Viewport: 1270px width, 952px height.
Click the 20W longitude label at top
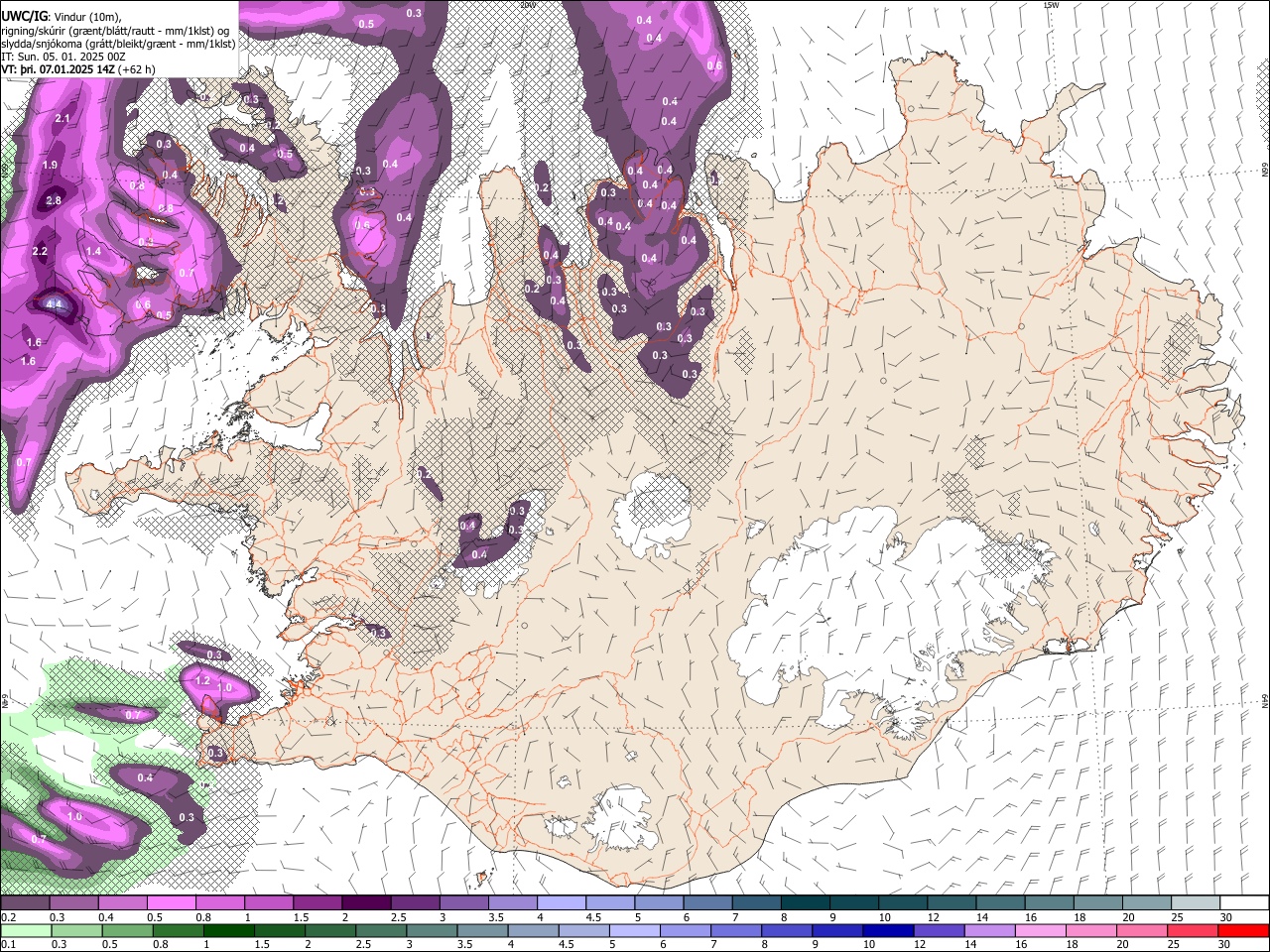(527, 5)
